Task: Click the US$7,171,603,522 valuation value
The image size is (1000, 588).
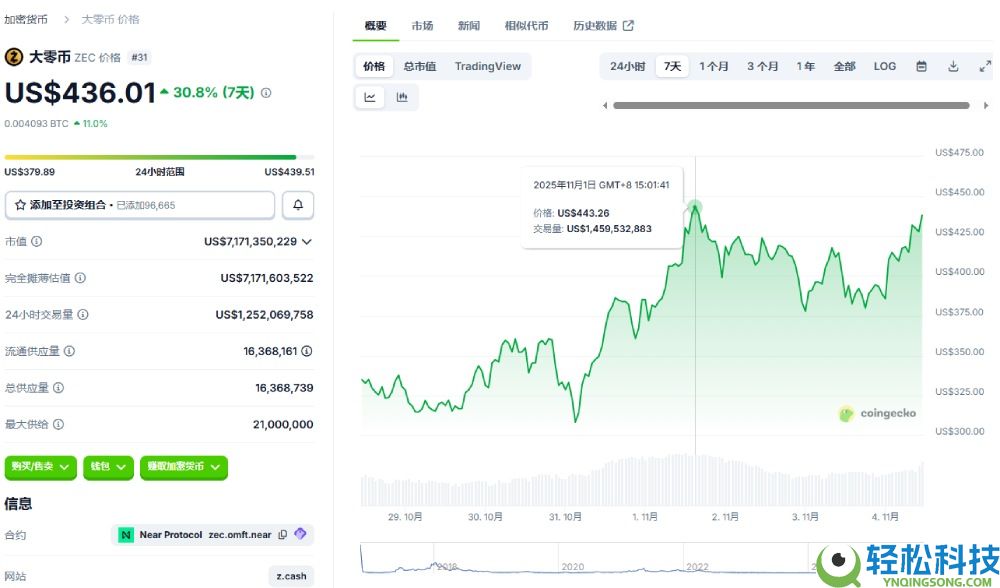Action: click(x=267, y=278)
